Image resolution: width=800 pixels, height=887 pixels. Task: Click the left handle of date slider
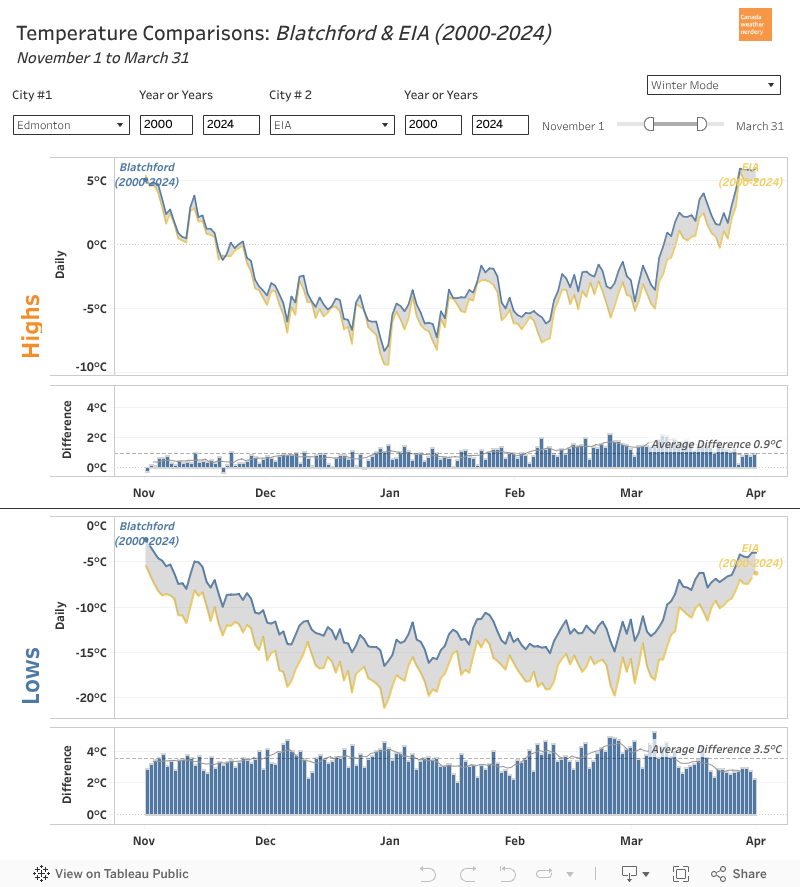coord(649,123)
